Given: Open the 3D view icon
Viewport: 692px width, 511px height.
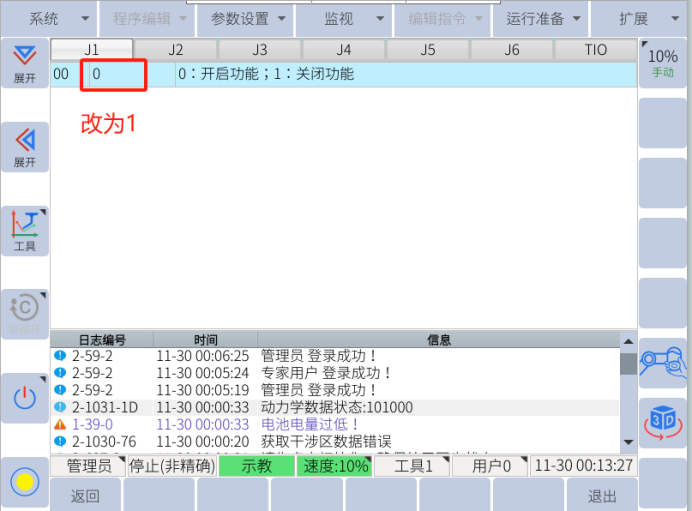Looking at the screenshot, I should click(x=662, y=422).
